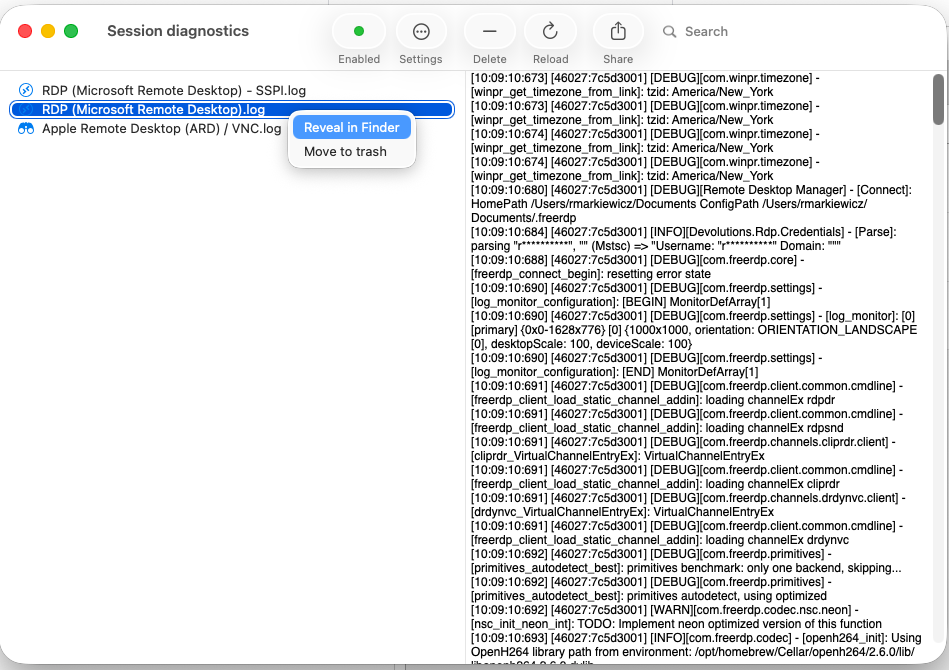The width and height of the screenshot is (949, 670).
Task: Click log line mentioning openh264_init
Action: pos(696,645)
